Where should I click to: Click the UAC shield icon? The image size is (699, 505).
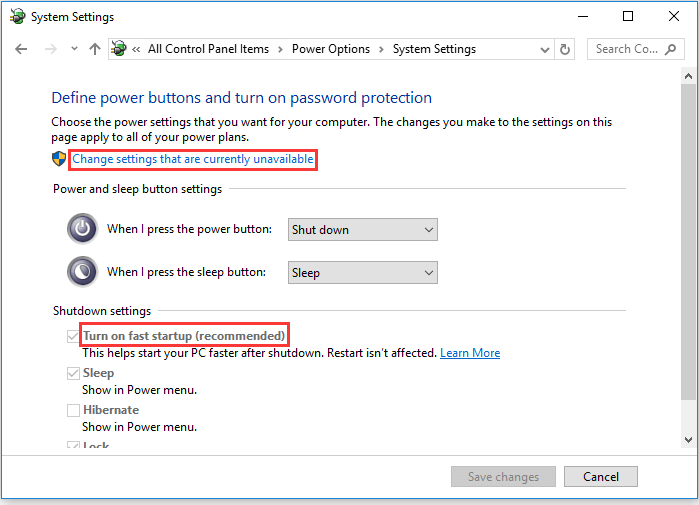[x=59, y=159]
